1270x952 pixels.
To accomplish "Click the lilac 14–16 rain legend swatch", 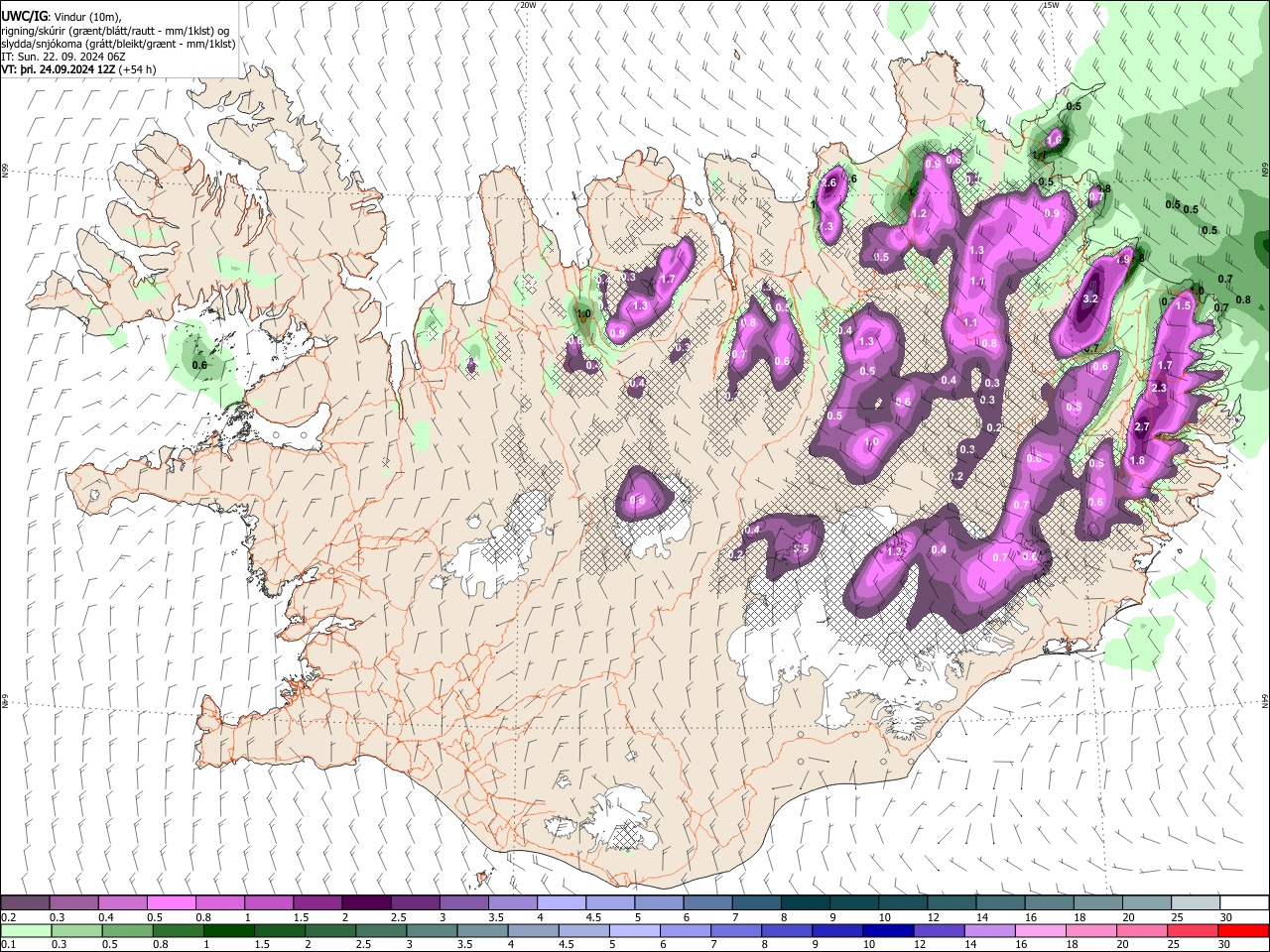I will click(990, 930).
